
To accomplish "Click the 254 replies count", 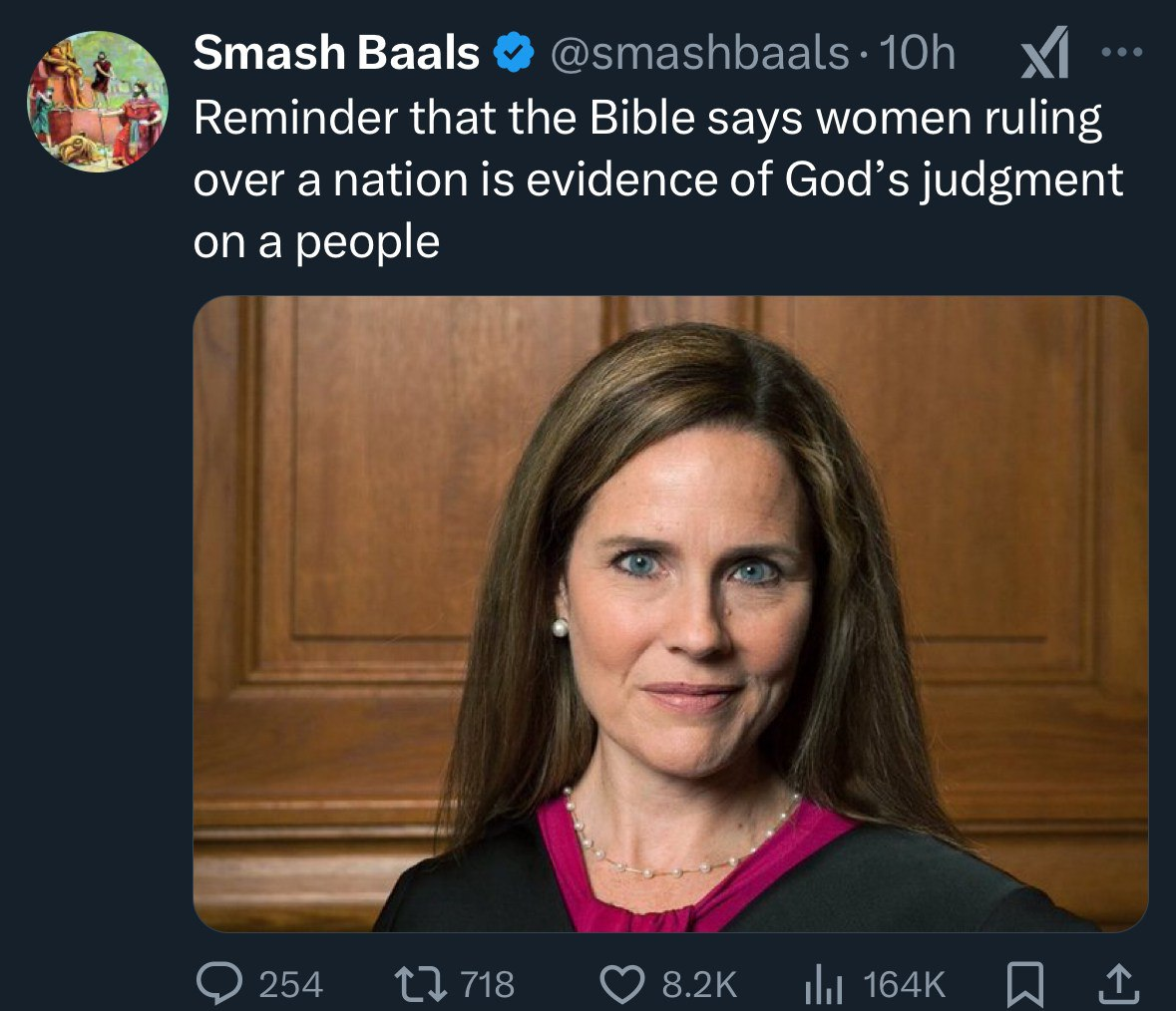I will tap(290, 985).
